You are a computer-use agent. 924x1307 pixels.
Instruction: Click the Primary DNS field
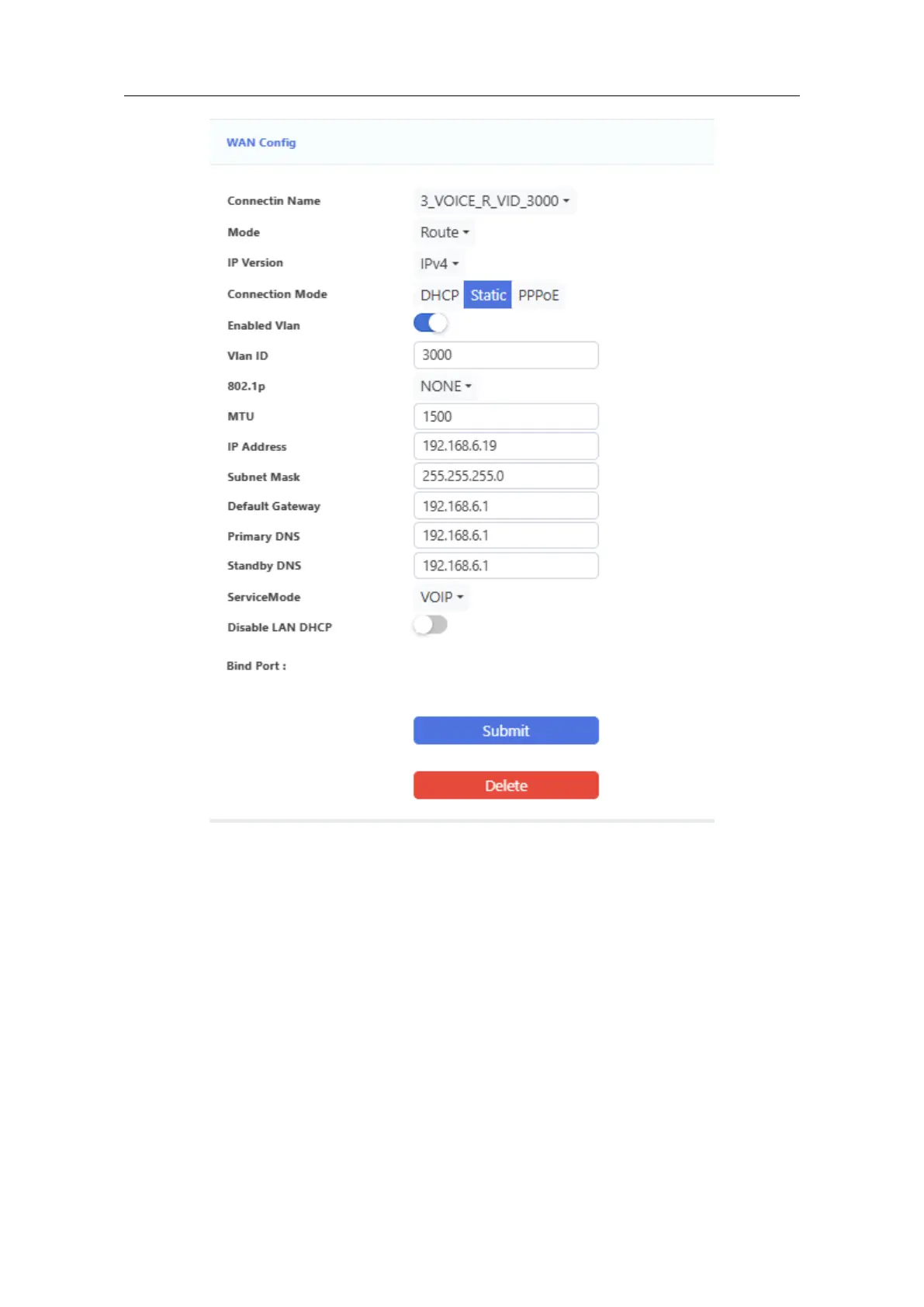[506, 536]
